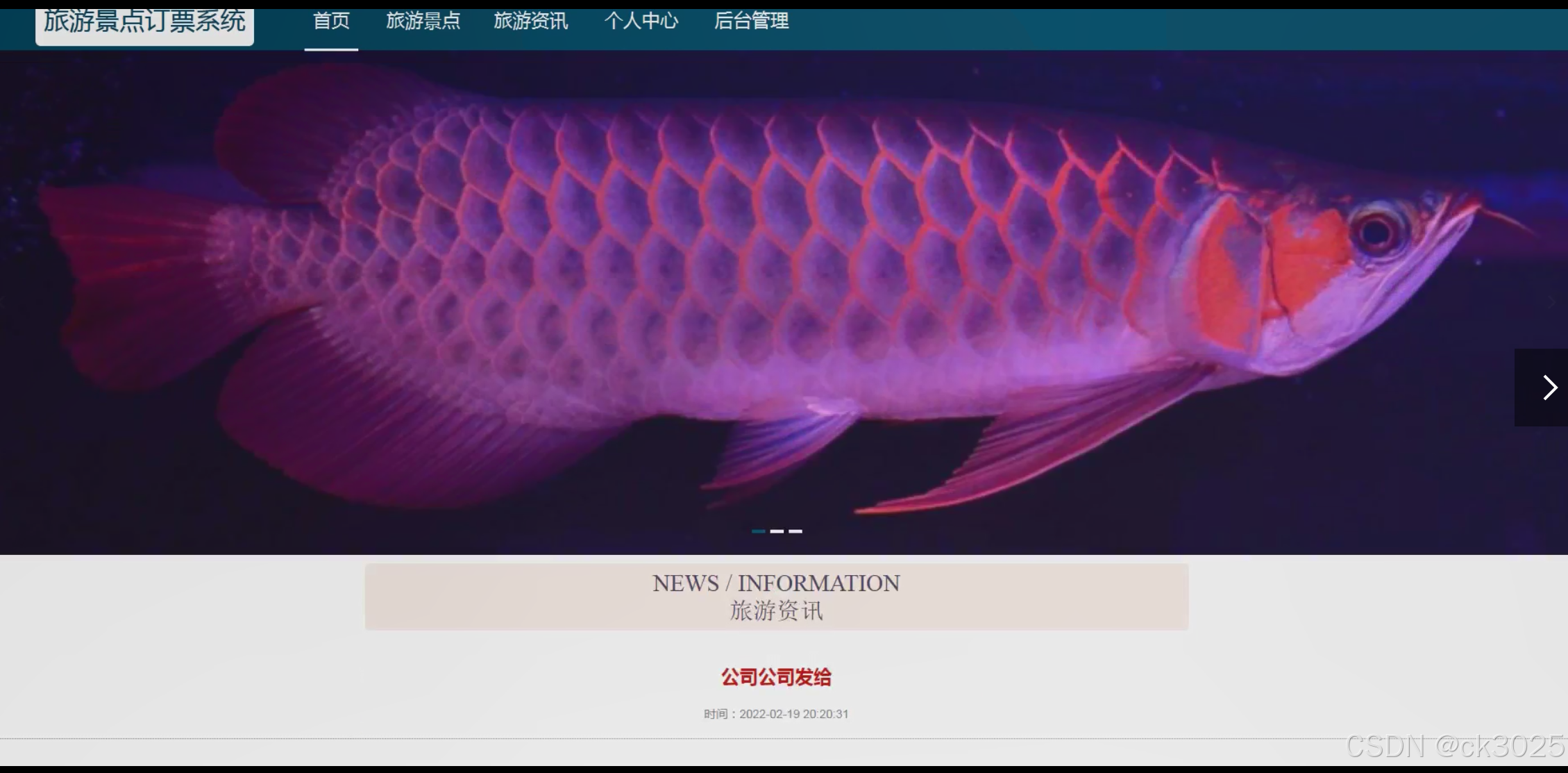Open the 个人中心 menu item
Screen dimensions: 1568x773
click(641, 22)
